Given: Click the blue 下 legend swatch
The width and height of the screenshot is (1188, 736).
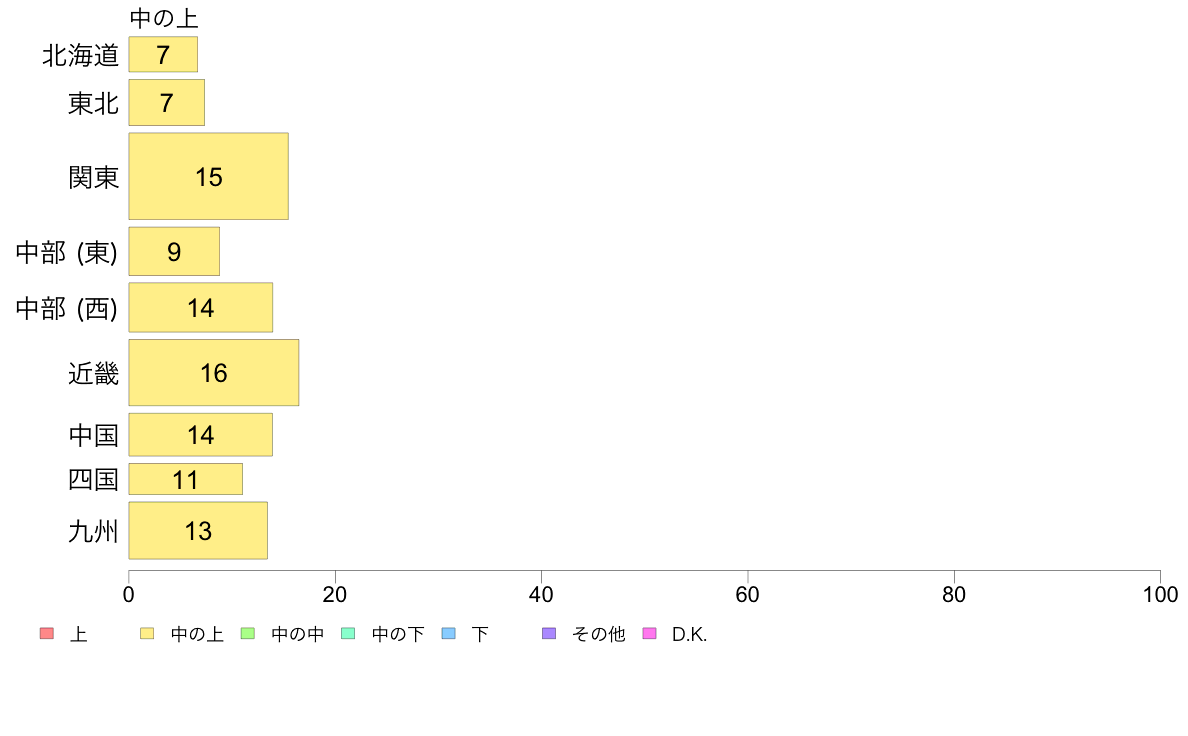Looking at the screenshot, I should [449, 634].
